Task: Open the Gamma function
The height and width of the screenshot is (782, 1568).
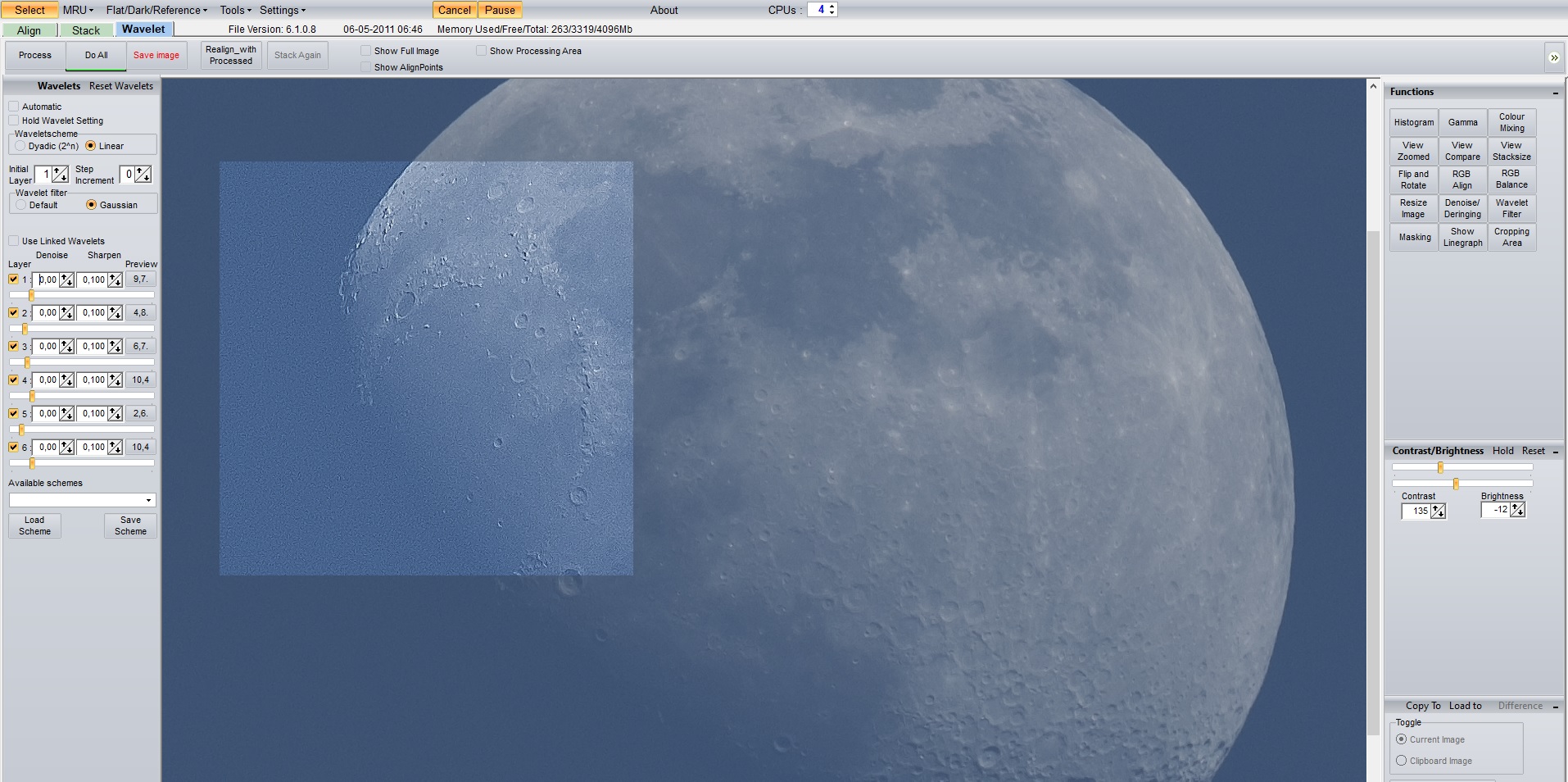Action: 1462,123
